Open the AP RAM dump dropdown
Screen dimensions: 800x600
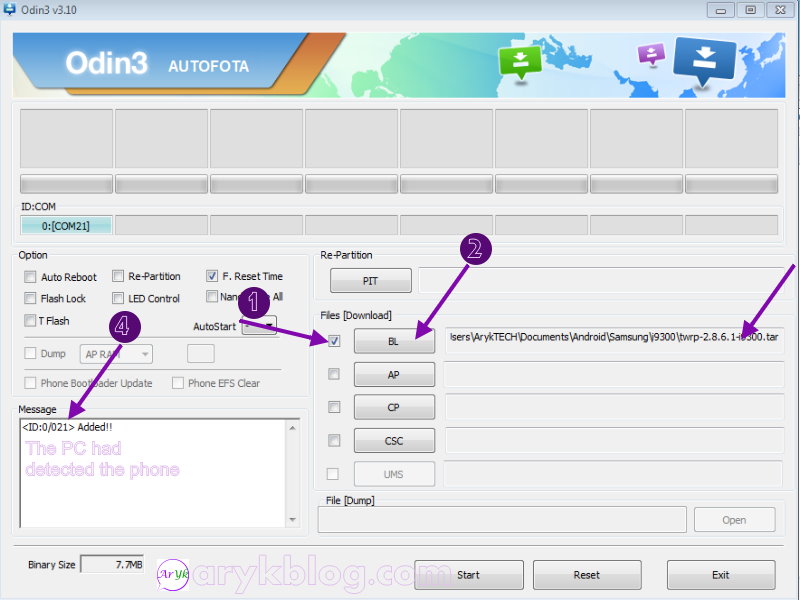pos(116,354)
